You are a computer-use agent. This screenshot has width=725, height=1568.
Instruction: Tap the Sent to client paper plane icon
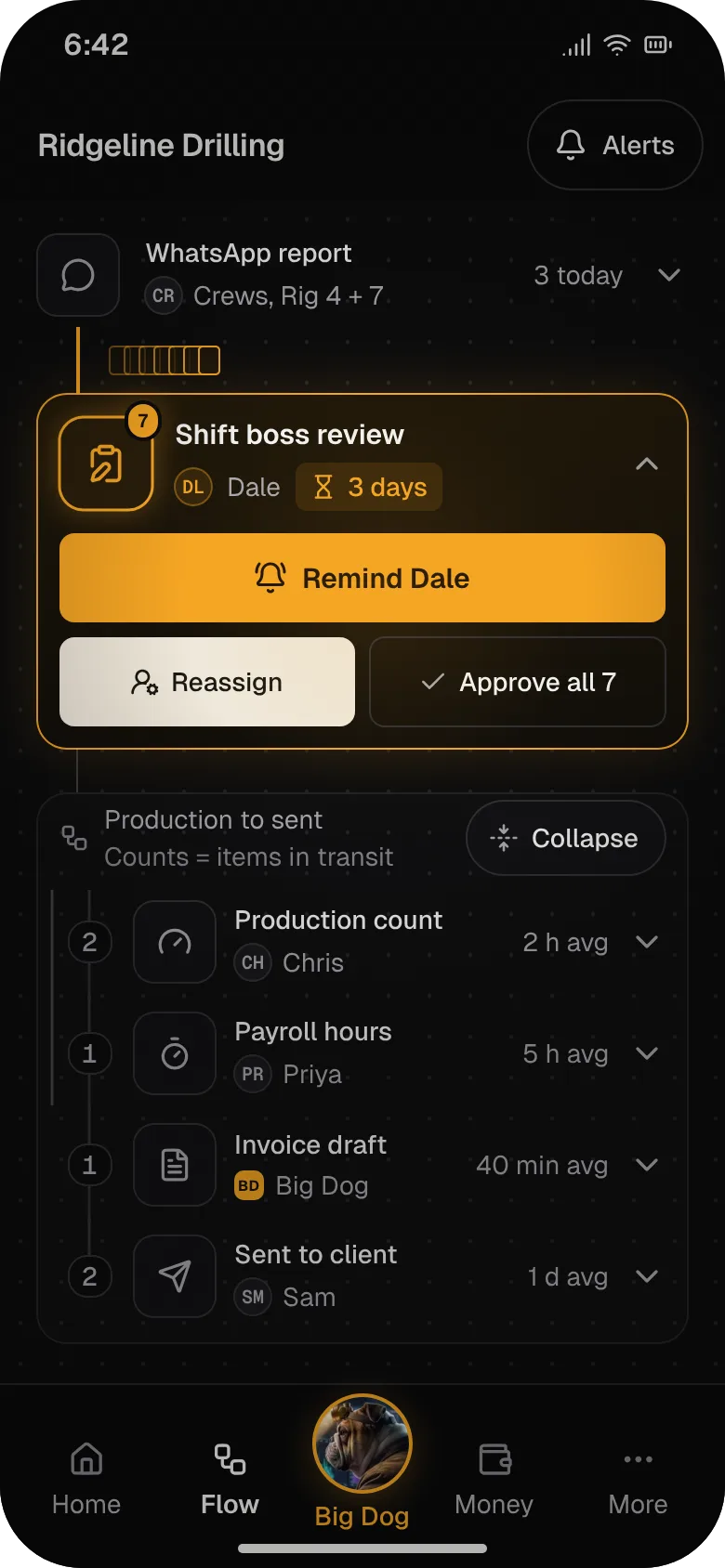click(x=175, y=1276)
